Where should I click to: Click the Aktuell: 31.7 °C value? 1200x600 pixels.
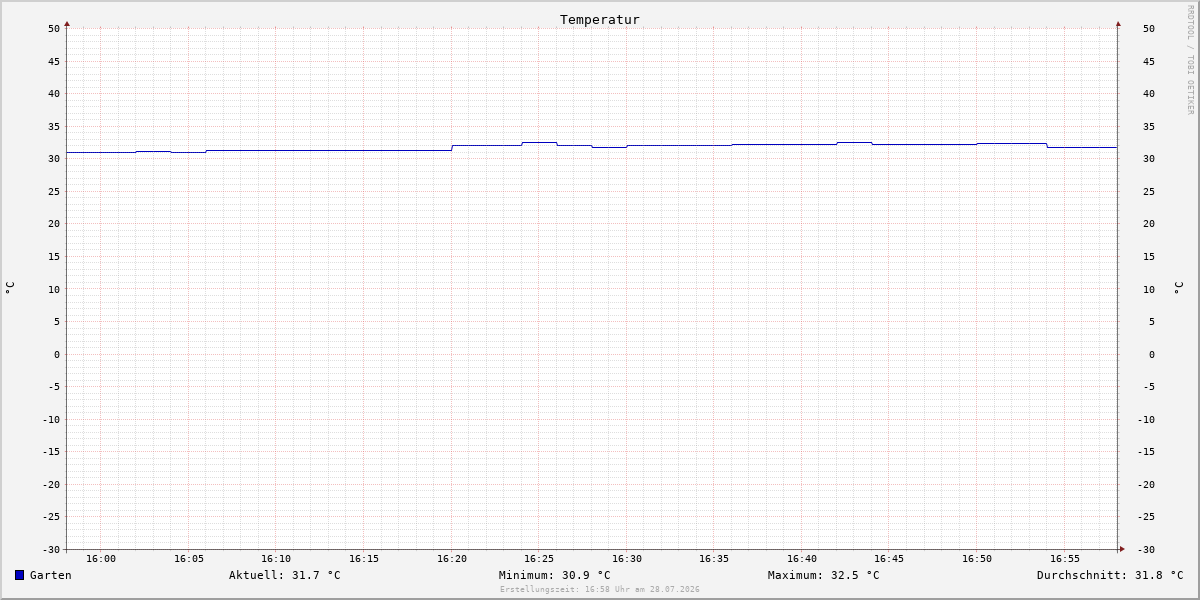(285, 575)
